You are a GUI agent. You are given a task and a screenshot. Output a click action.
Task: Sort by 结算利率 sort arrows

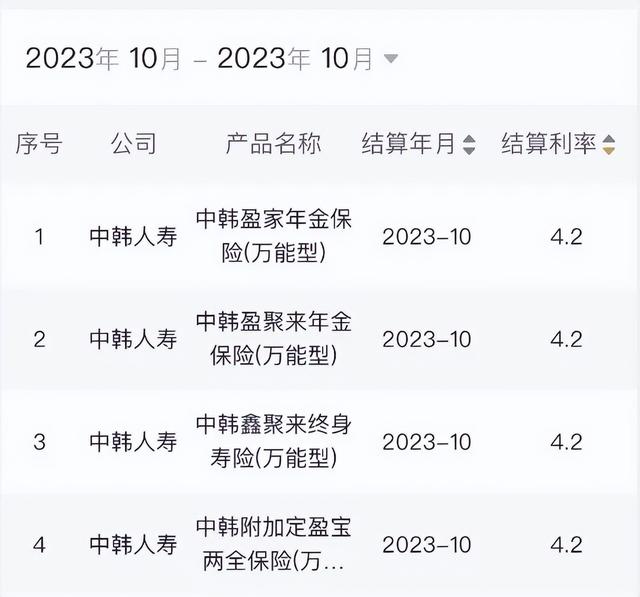click(608, 145)
